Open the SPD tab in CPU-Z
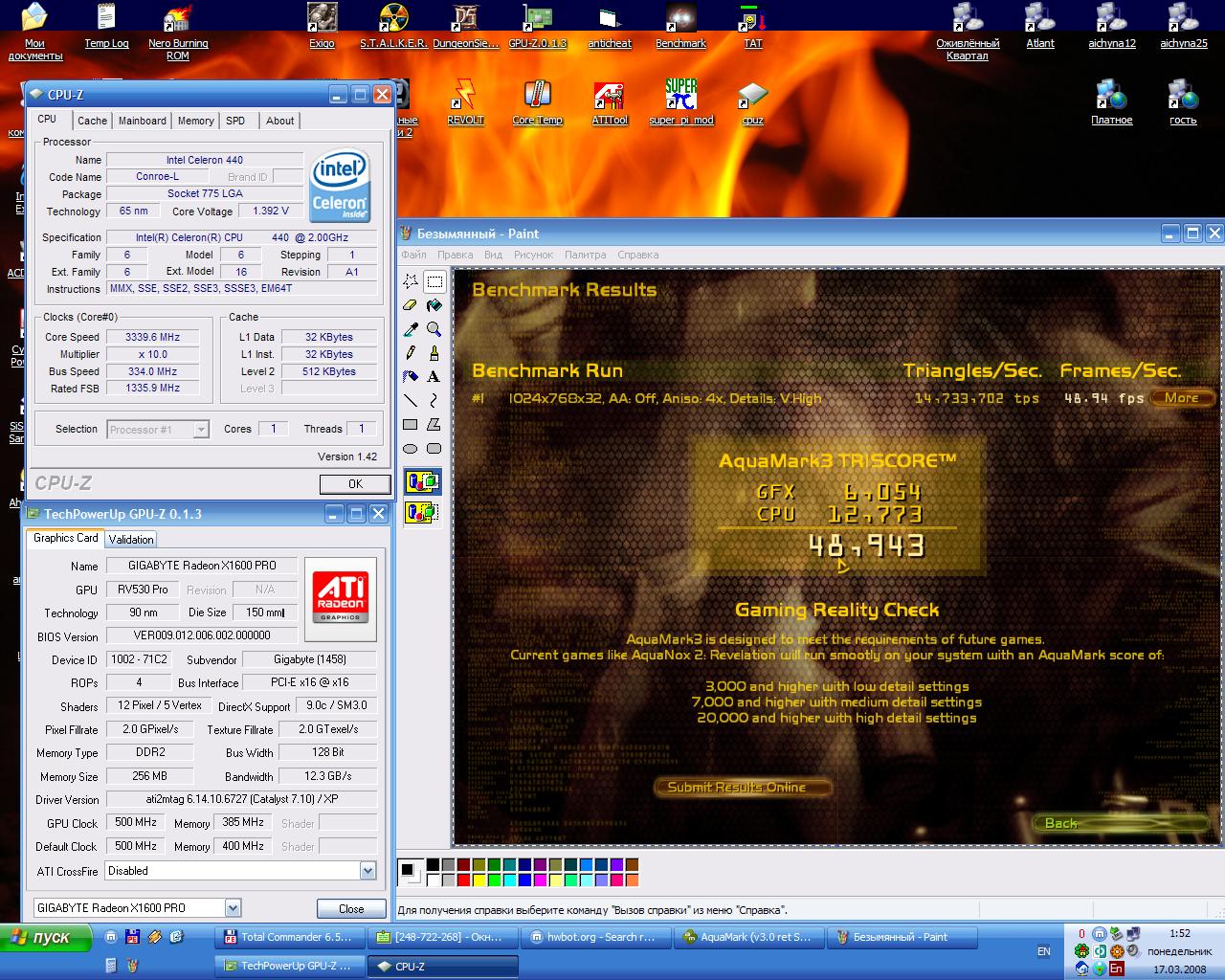Image resolution: width=1225 pixels, height=980 pixels. pos(235,121)
